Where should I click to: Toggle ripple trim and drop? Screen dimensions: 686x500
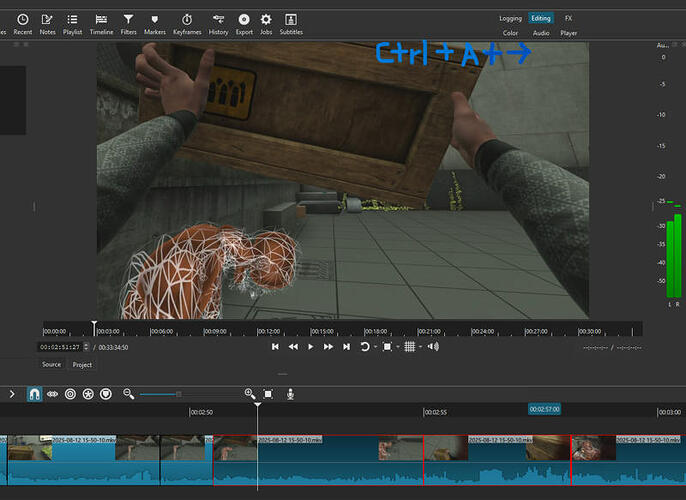pyautogui.click(x=70, y=394)
